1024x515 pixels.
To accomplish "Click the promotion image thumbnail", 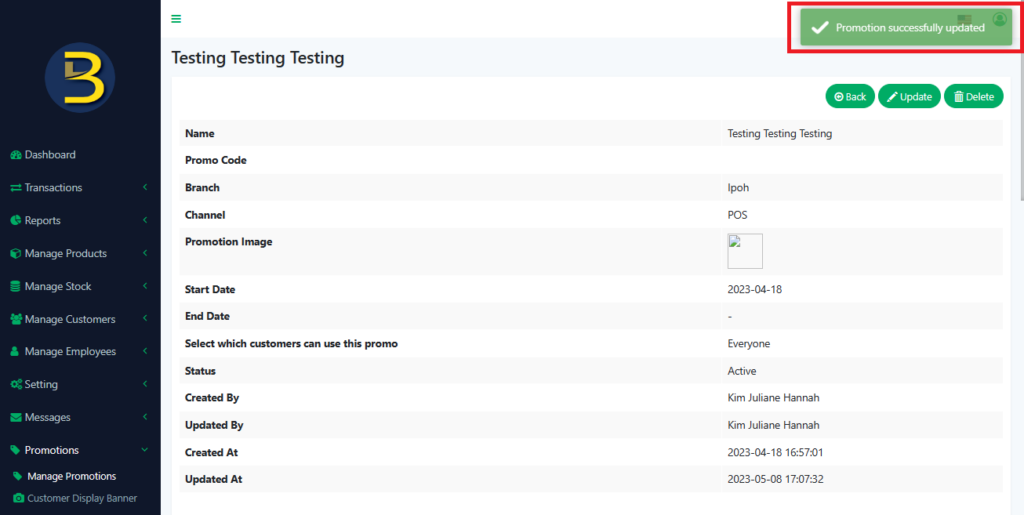I will coord(745,251).
